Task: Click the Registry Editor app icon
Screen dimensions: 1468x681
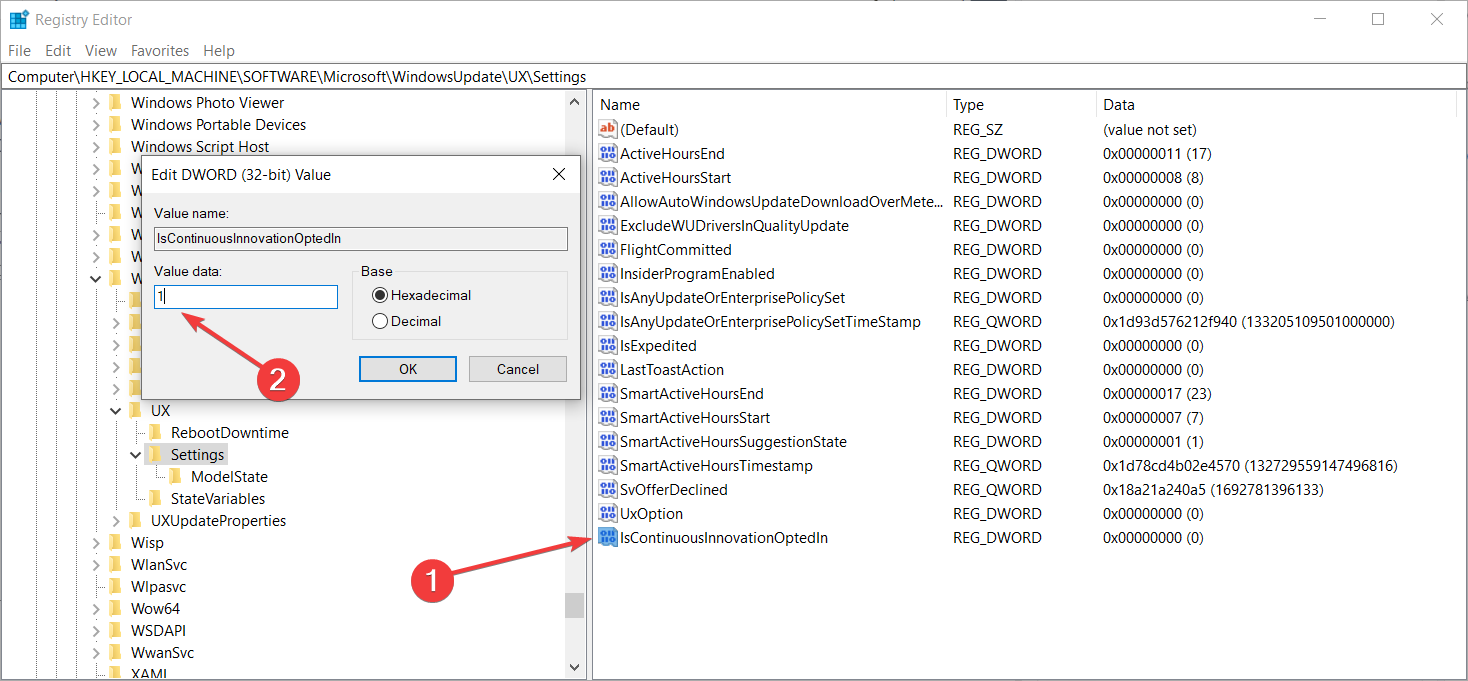Action: coord(19,19)
